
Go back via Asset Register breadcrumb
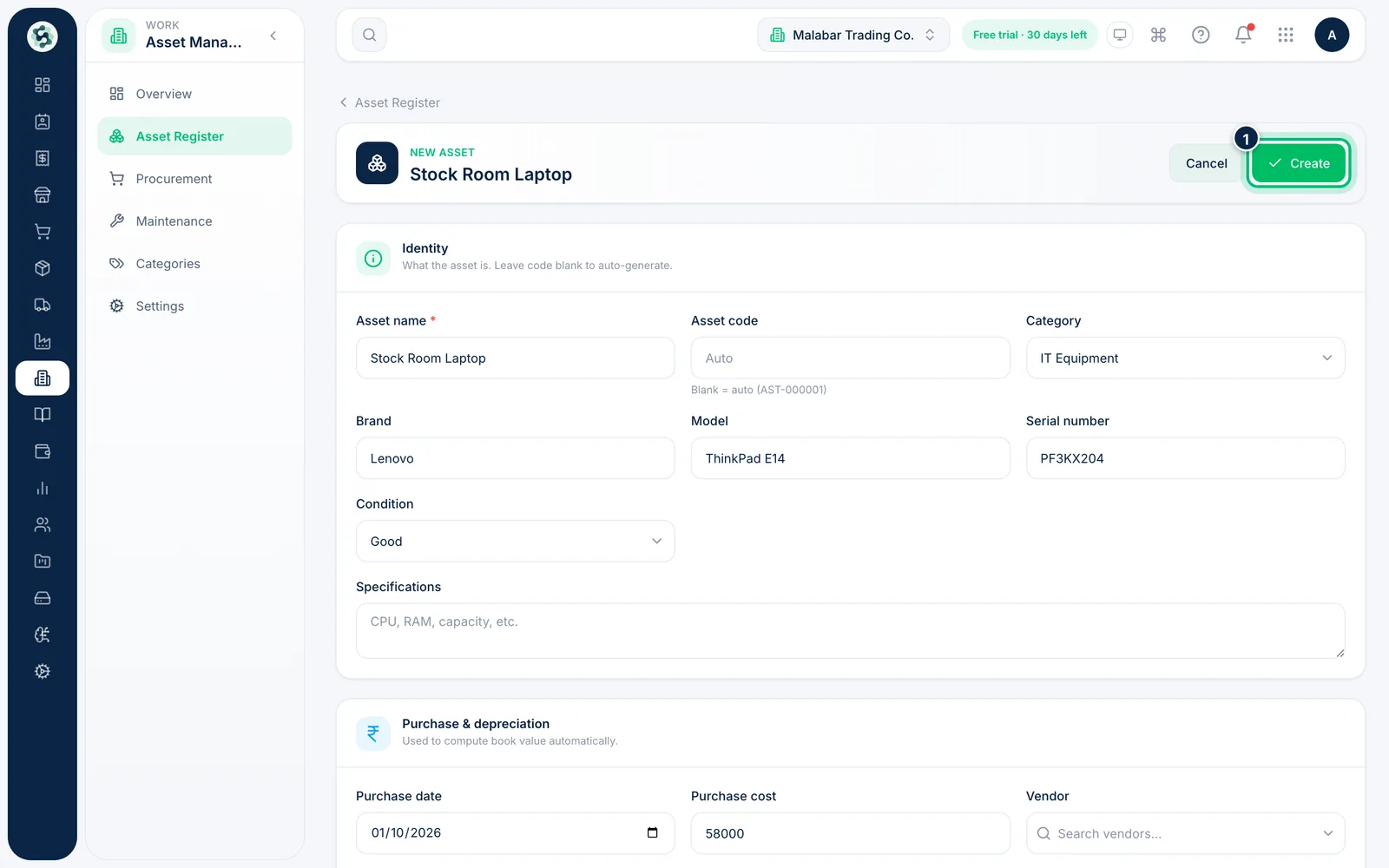click(x=390, y=102)
